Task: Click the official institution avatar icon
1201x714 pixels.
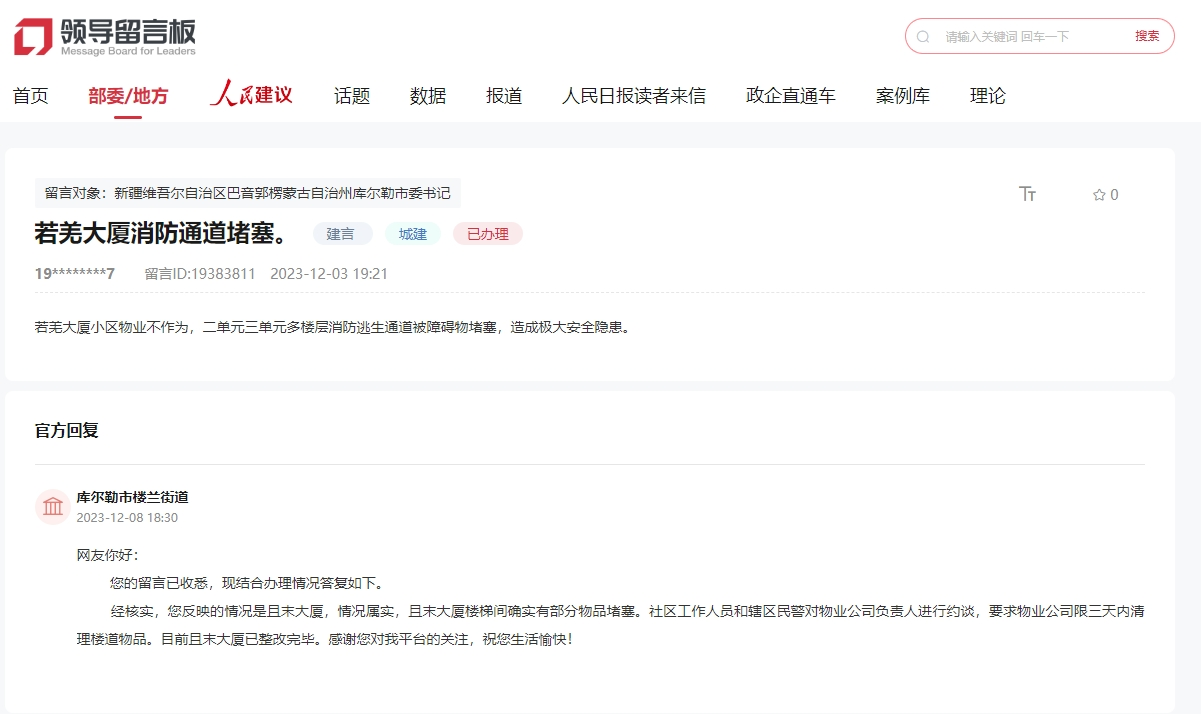Action: 52,507
